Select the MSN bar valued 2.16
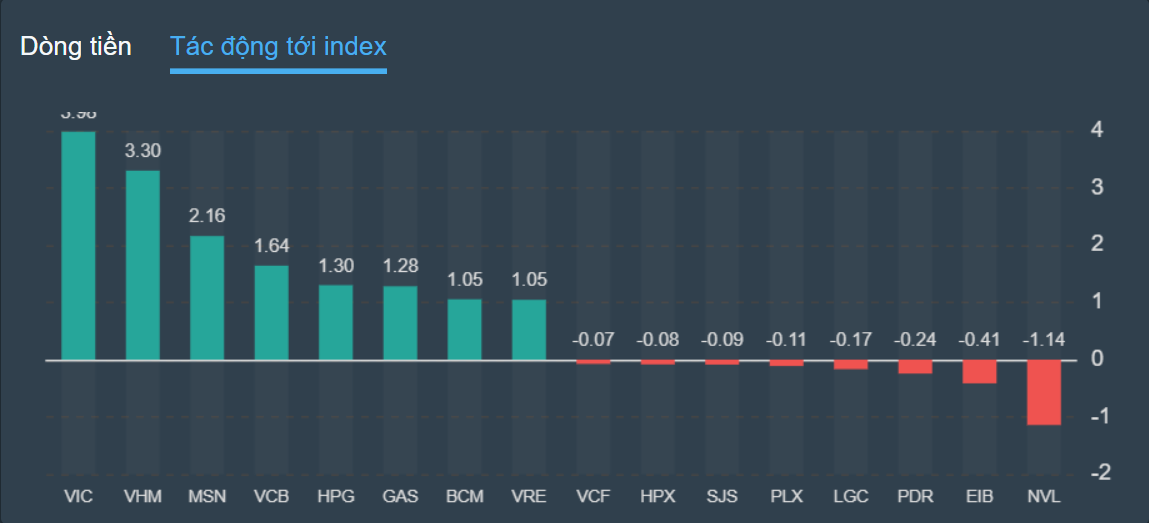Image resolution: width=1149 pixels, height=523 pixels. click(207, 298)
